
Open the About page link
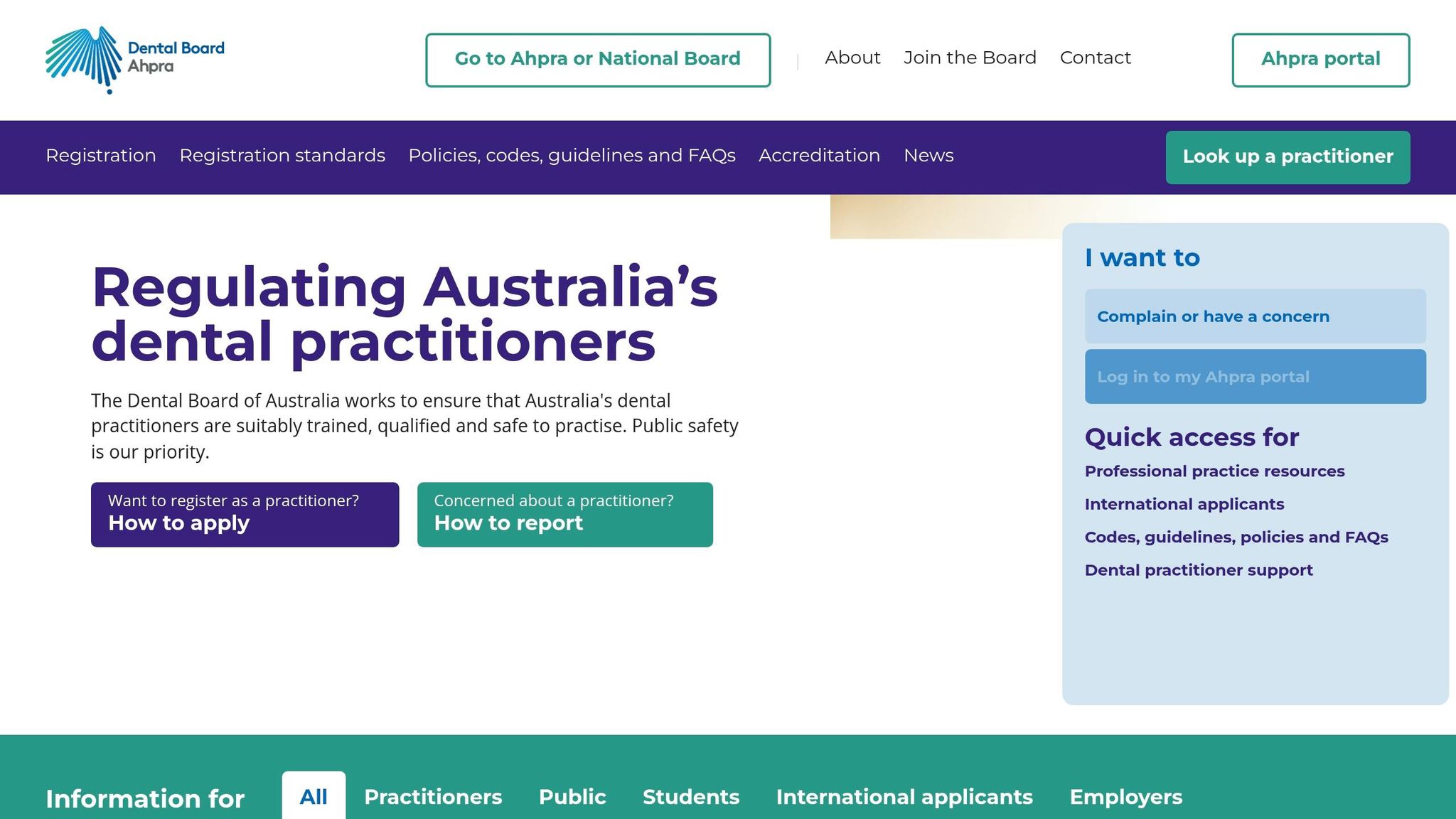point(852,58)
